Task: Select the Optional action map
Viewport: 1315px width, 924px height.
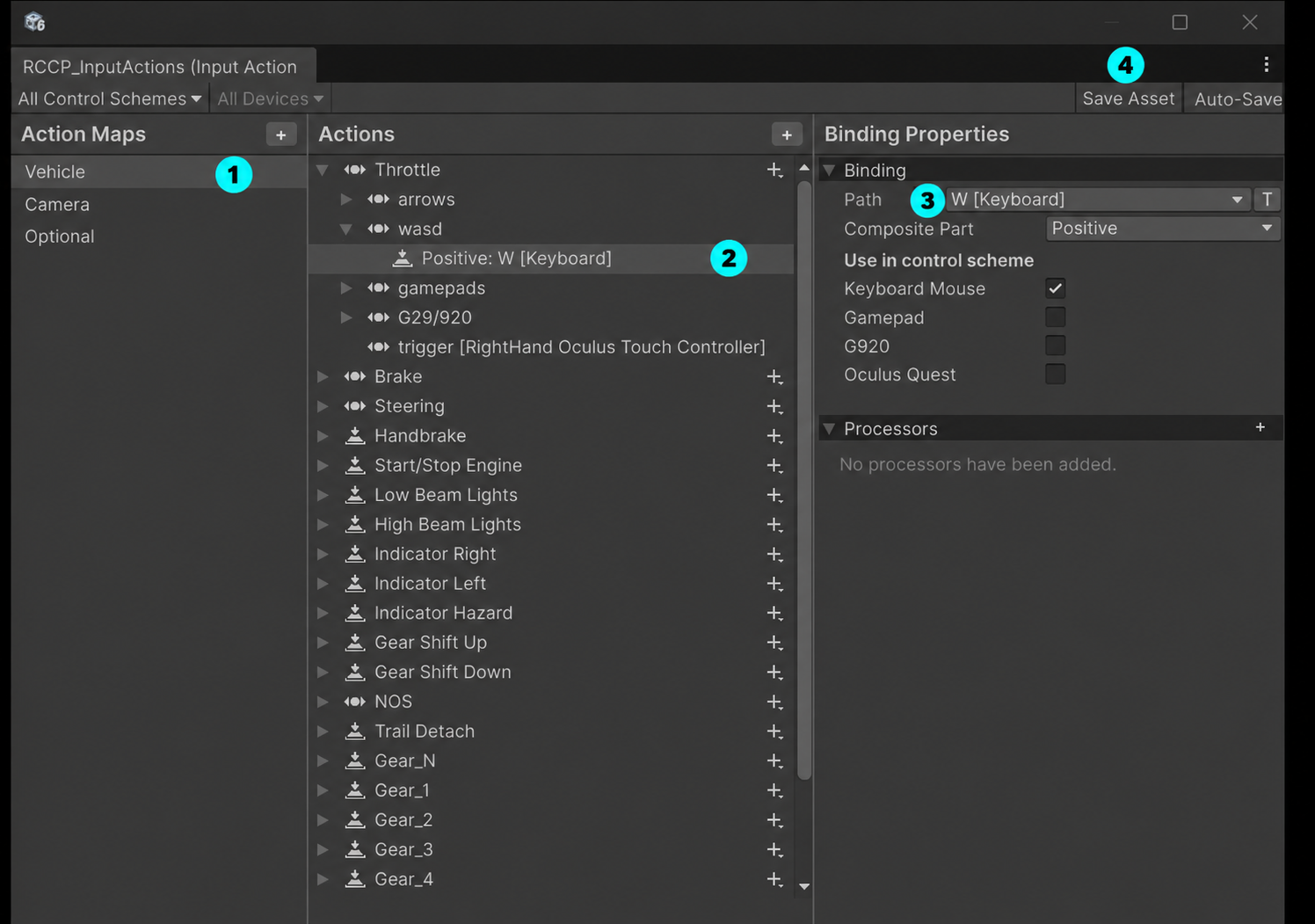Action: pyautogui.click(x=158, y=236)
